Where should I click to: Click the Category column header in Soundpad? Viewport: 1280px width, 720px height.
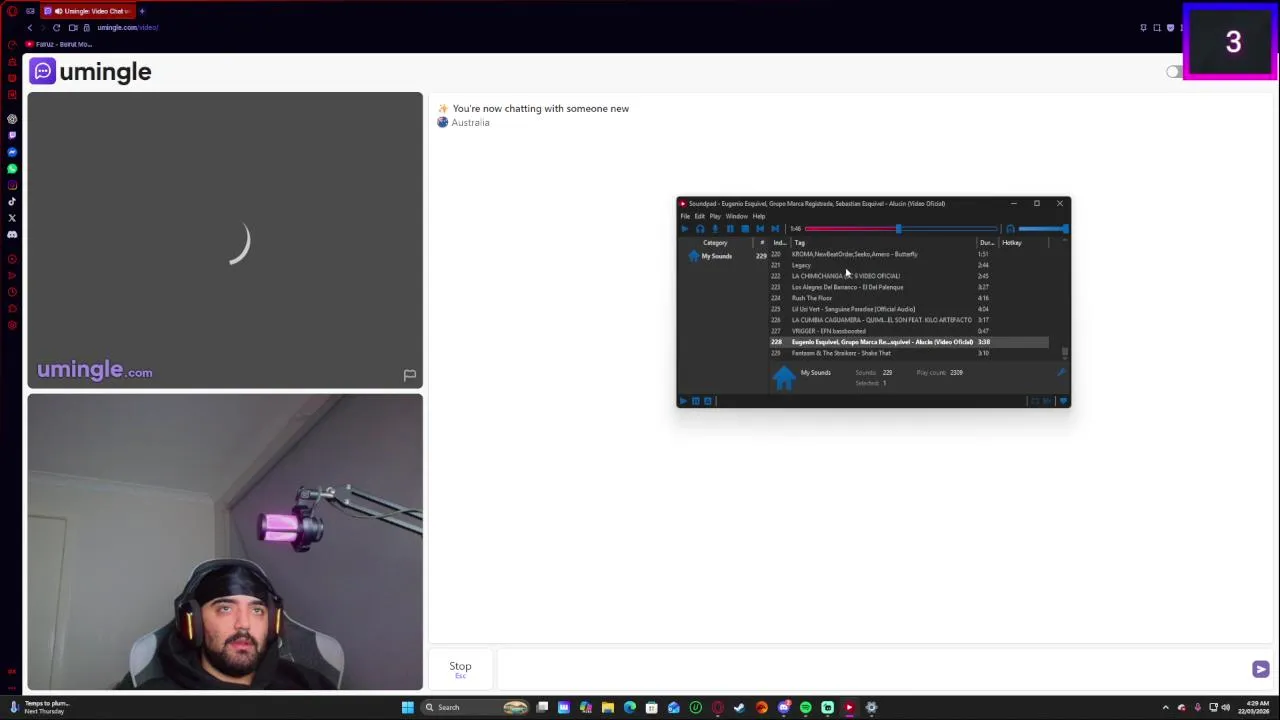point(715,243)
